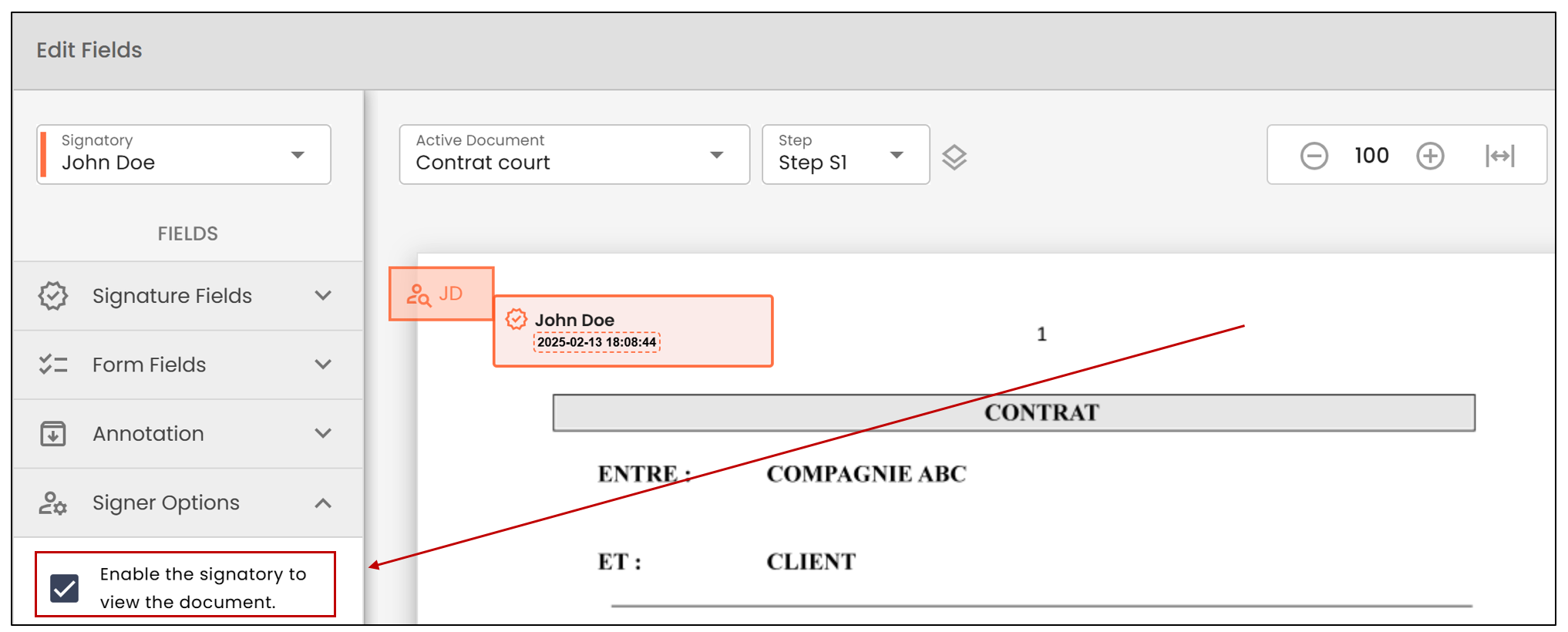1568x632 pixels.
Task: Click the fit-to-width icon
Action: [x=1500, y=156]
